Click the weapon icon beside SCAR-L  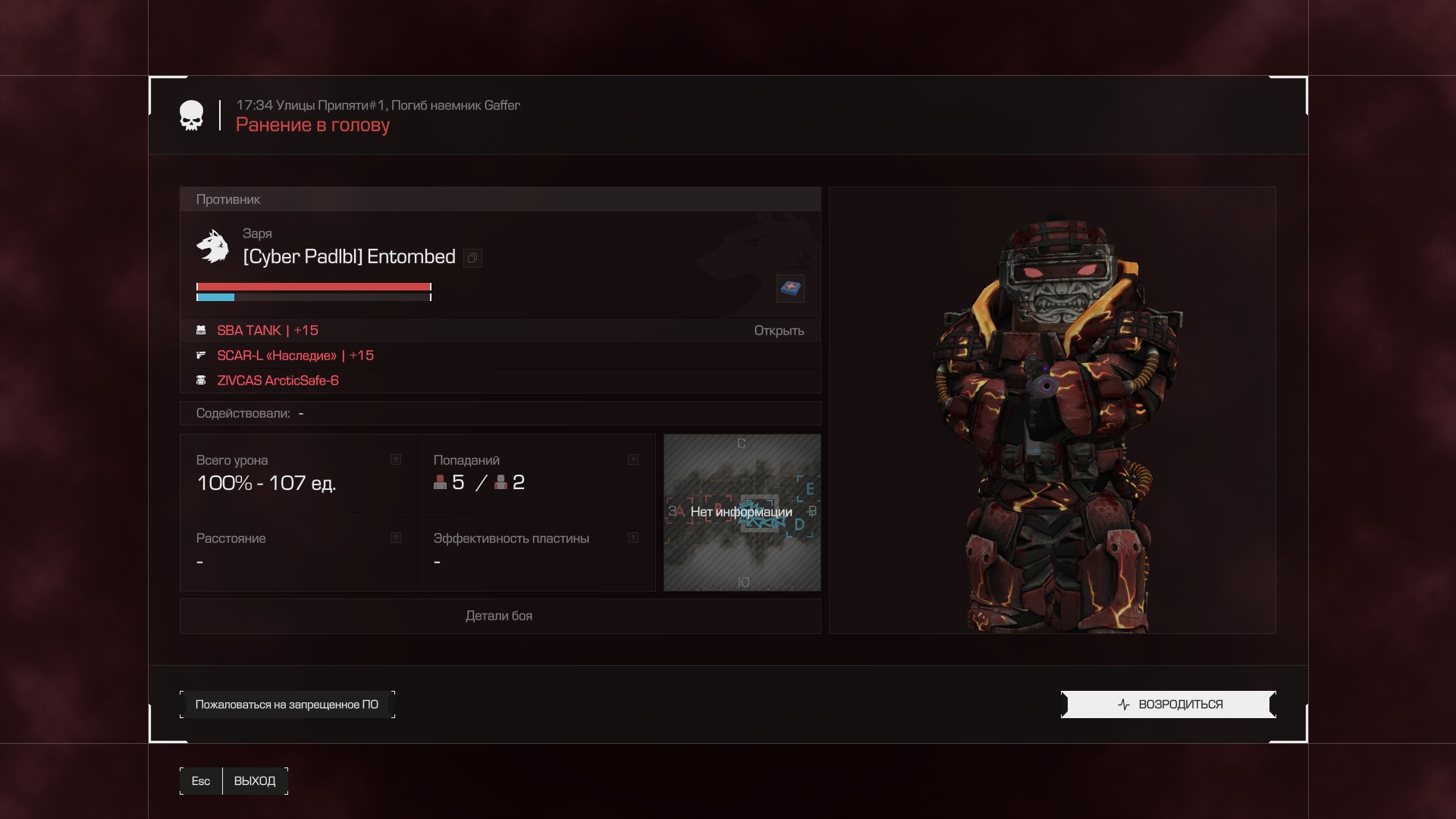pyautogui.click(x=201, y=356)
